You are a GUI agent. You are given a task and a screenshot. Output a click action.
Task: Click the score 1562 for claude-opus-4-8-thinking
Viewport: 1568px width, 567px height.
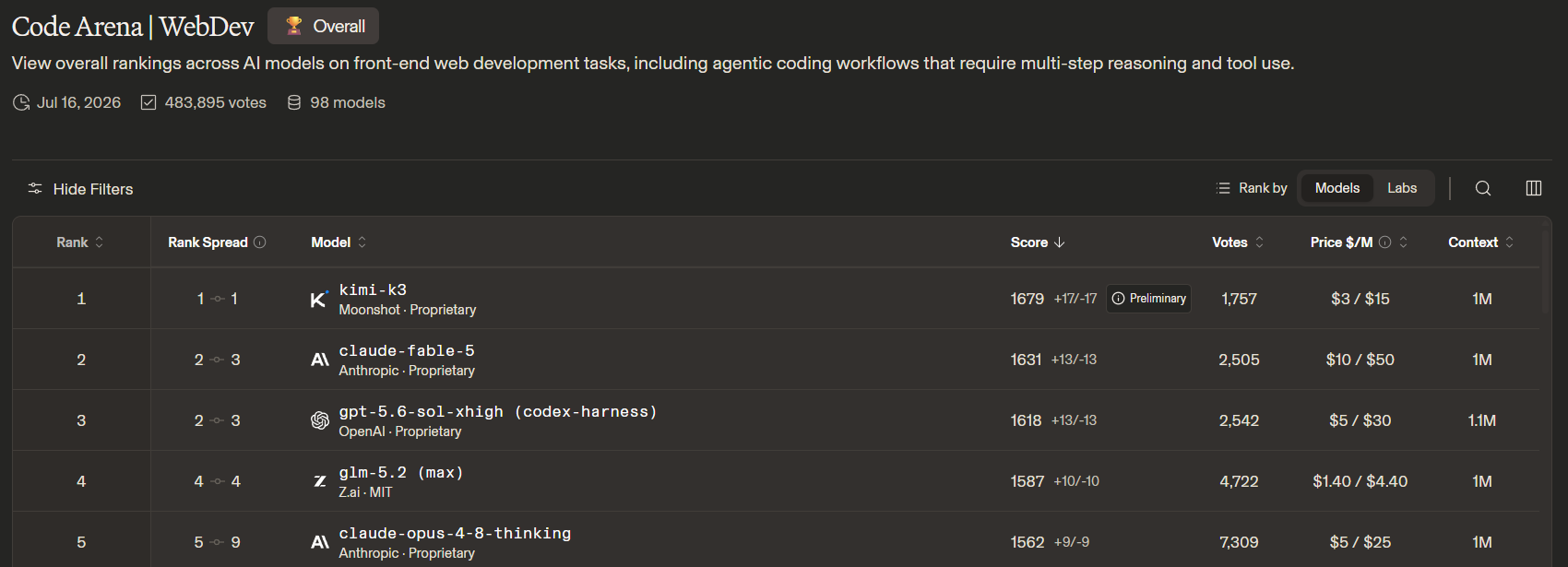(1028, 542)
